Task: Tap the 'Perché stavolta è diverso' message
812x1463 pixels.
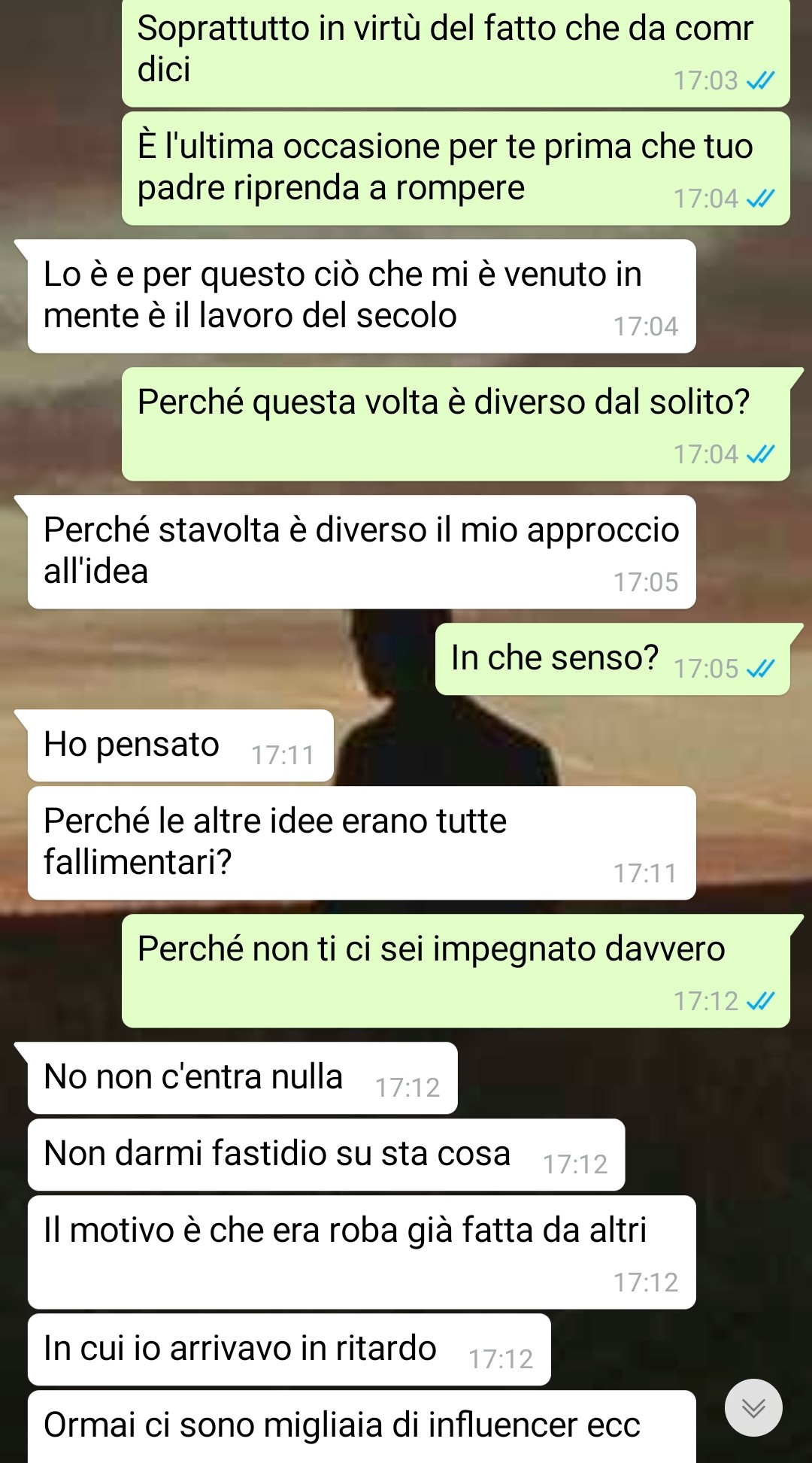Action: (362, 552)
